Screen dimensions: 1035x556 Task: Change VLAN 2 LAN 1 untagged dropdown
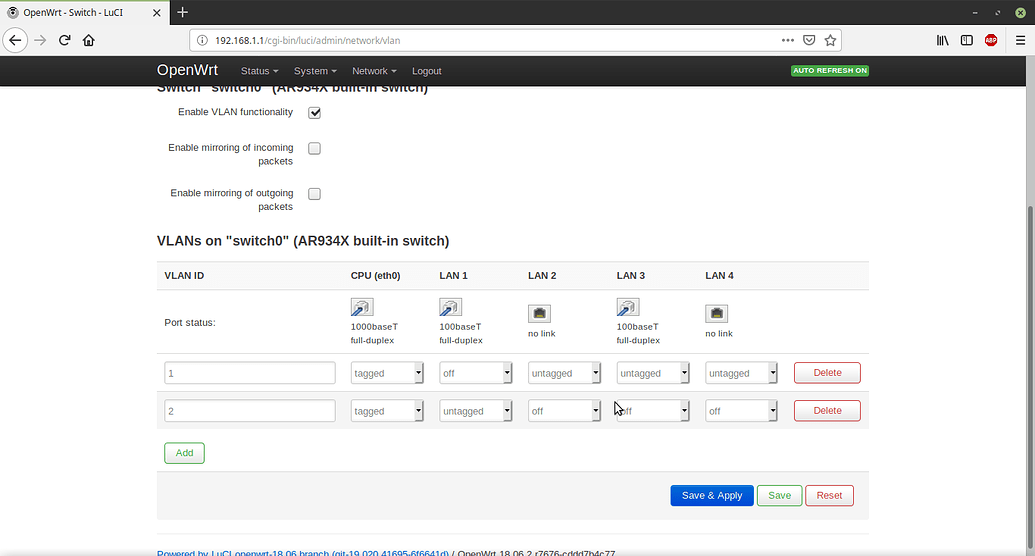[476, 411]
